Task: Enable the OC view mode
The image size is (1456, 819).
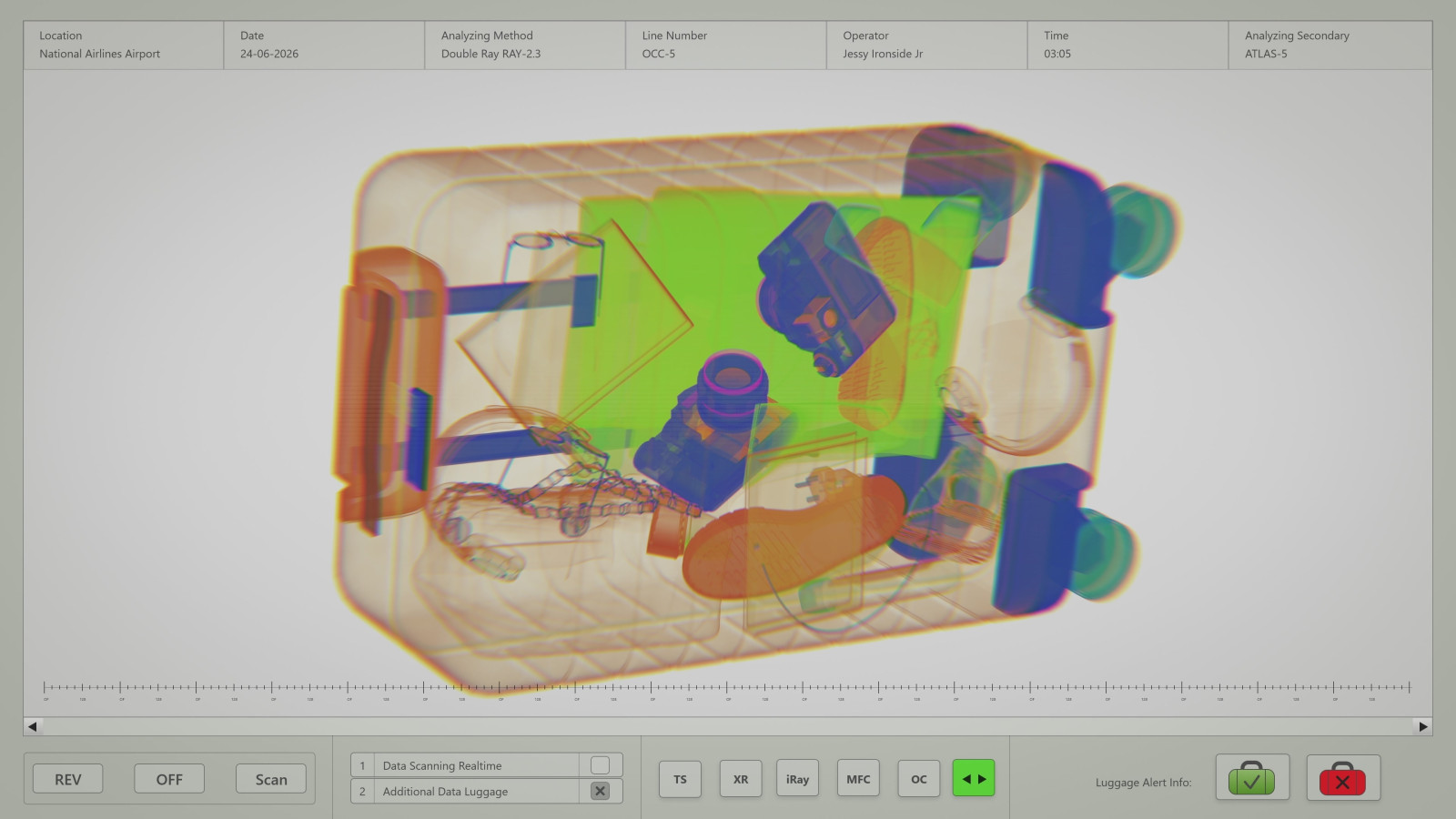Action: pyautogui.click(x=919, y=779)
